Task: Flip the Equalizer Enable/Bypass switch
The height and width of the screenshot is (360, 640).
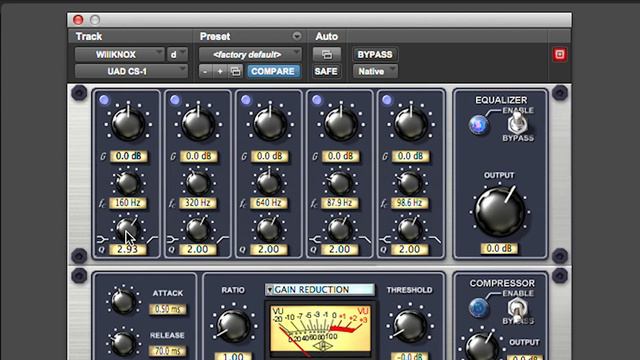Action: click(x=517, y=123)
